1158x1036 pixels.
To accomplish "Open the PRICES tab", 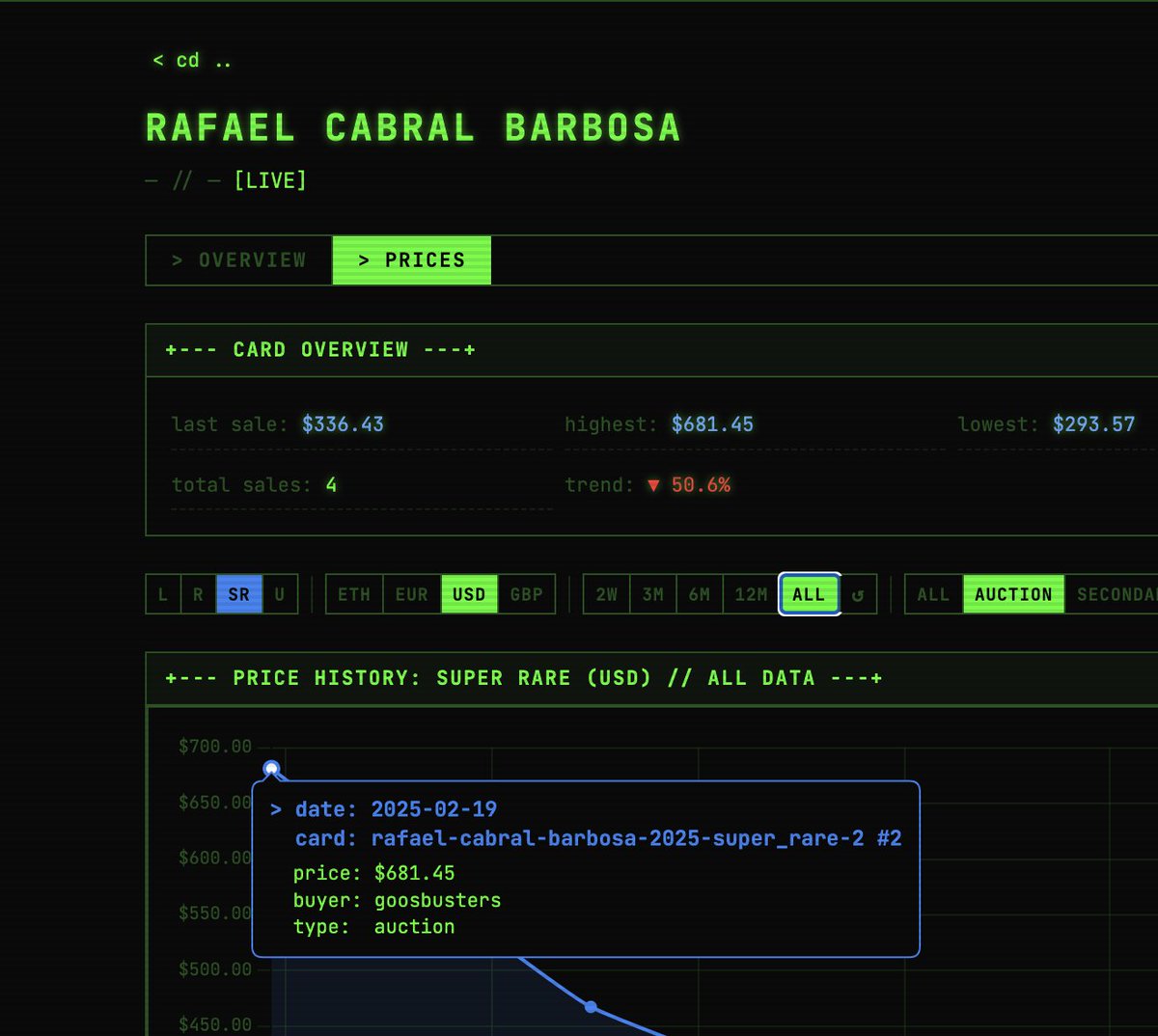I will tap(412, 260).
